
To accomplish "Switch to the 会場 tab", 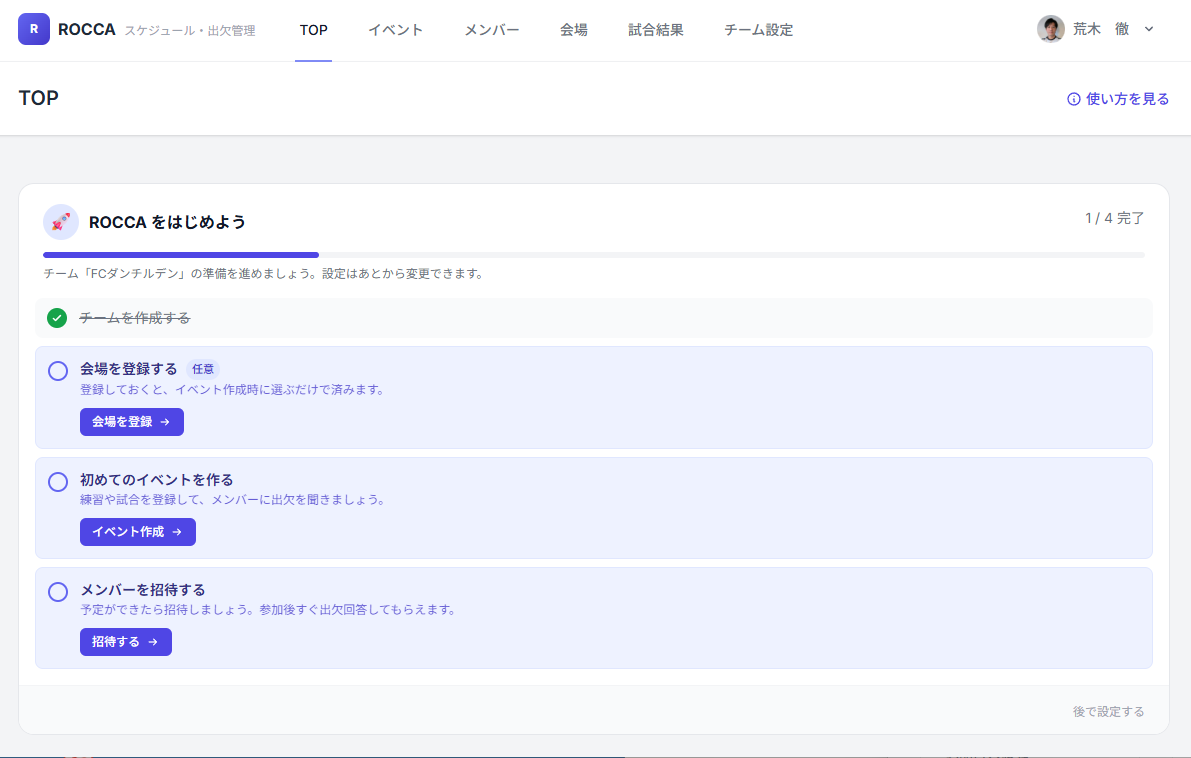I will point(573,30).
